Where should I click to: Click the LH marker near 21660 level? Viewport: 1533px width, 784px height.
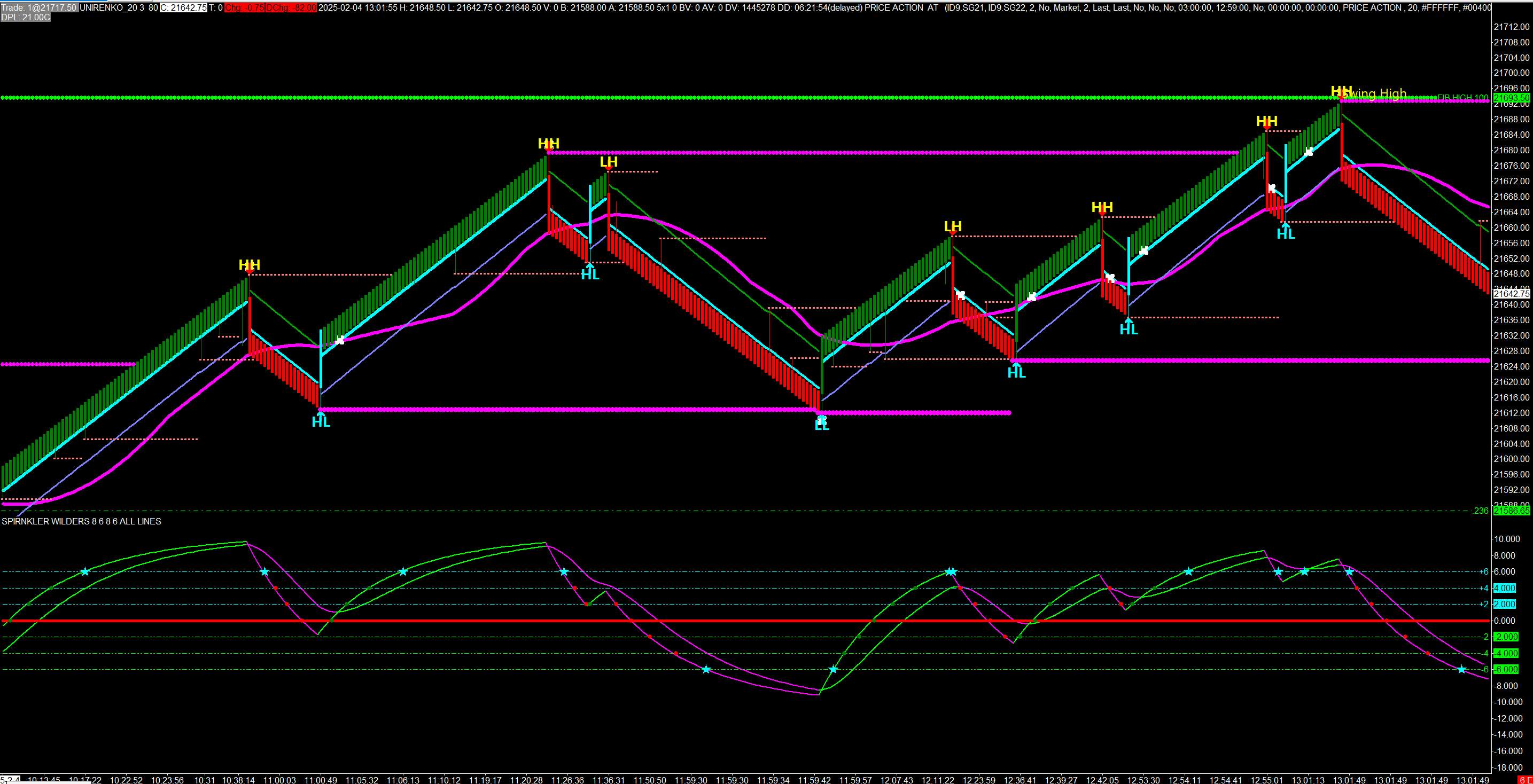point(953,226)
